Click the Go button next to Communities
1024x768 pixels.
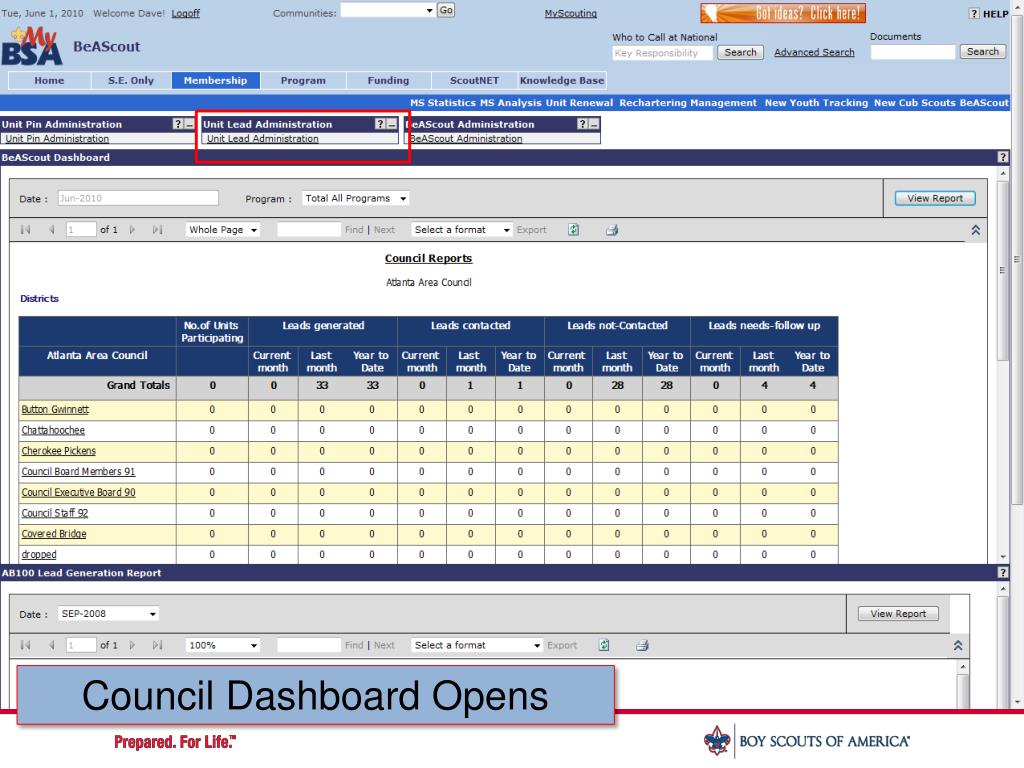click(x=446, y=10)
